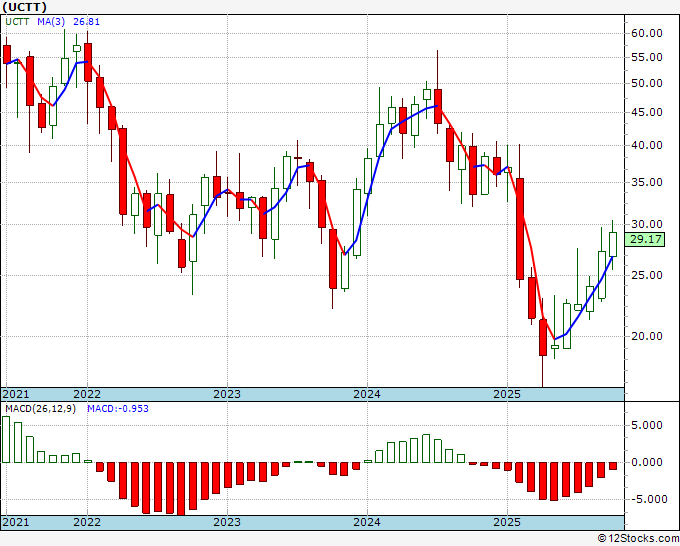Click 2023 on the MACD timeline
The image size is (680, 546).
point(227,523)
